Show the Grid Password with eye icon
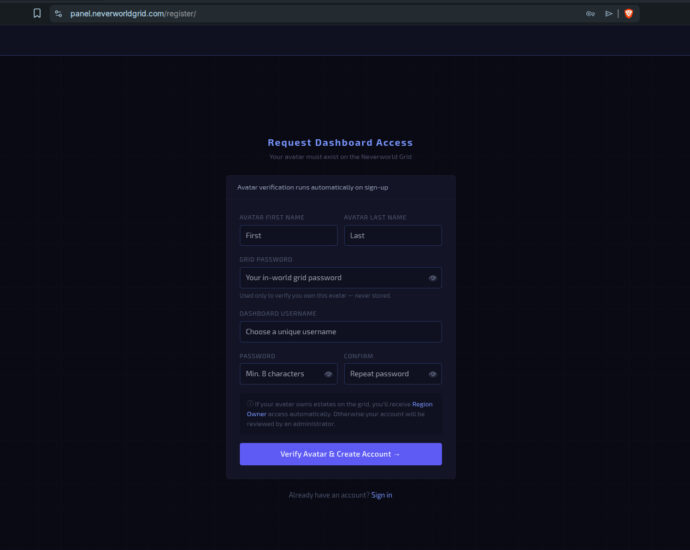The image size is (690, 550). click(x=433, y=278)
